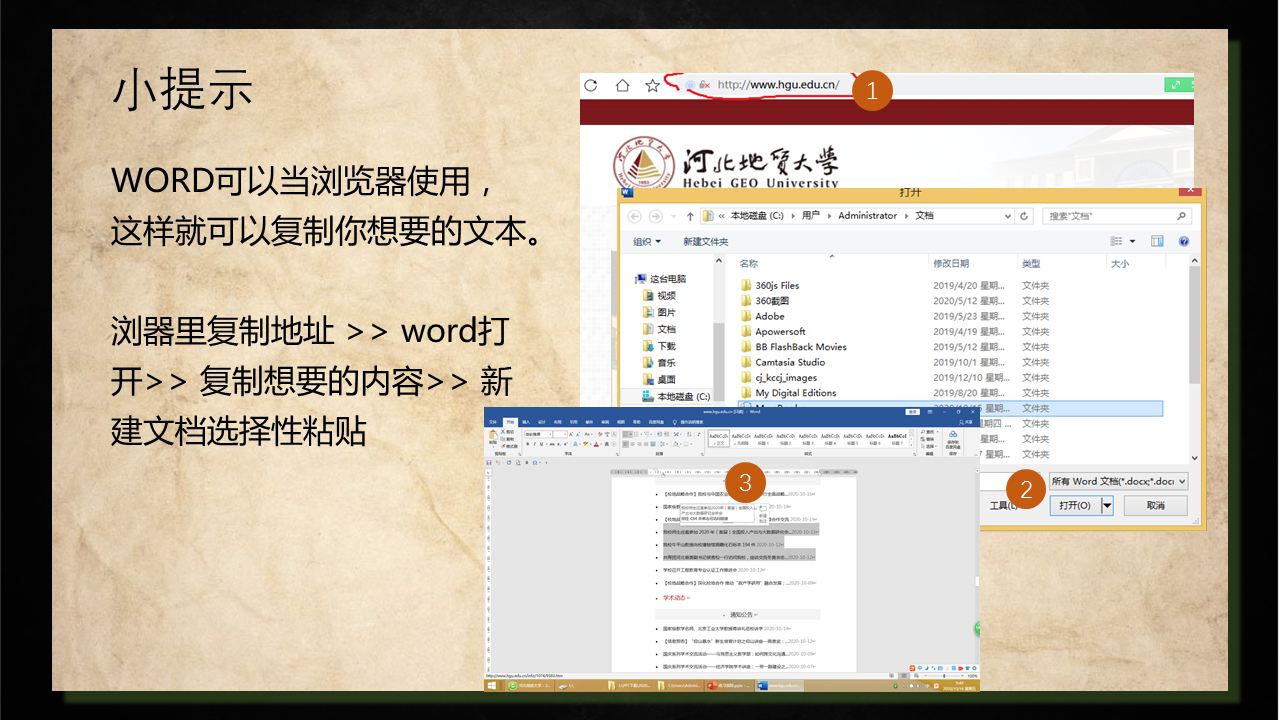The image size is (1280, 720).
Task: Click the 修改日期 column header
Action: 951,264
